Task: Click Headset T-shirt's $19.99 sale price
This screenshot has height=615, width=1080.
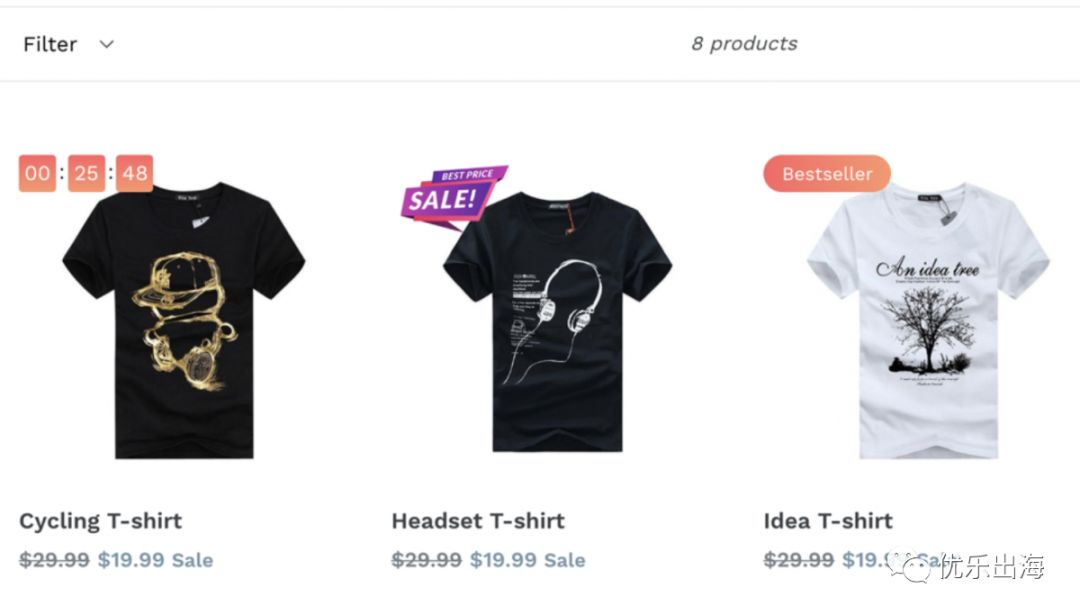Action: coord(503,560)
